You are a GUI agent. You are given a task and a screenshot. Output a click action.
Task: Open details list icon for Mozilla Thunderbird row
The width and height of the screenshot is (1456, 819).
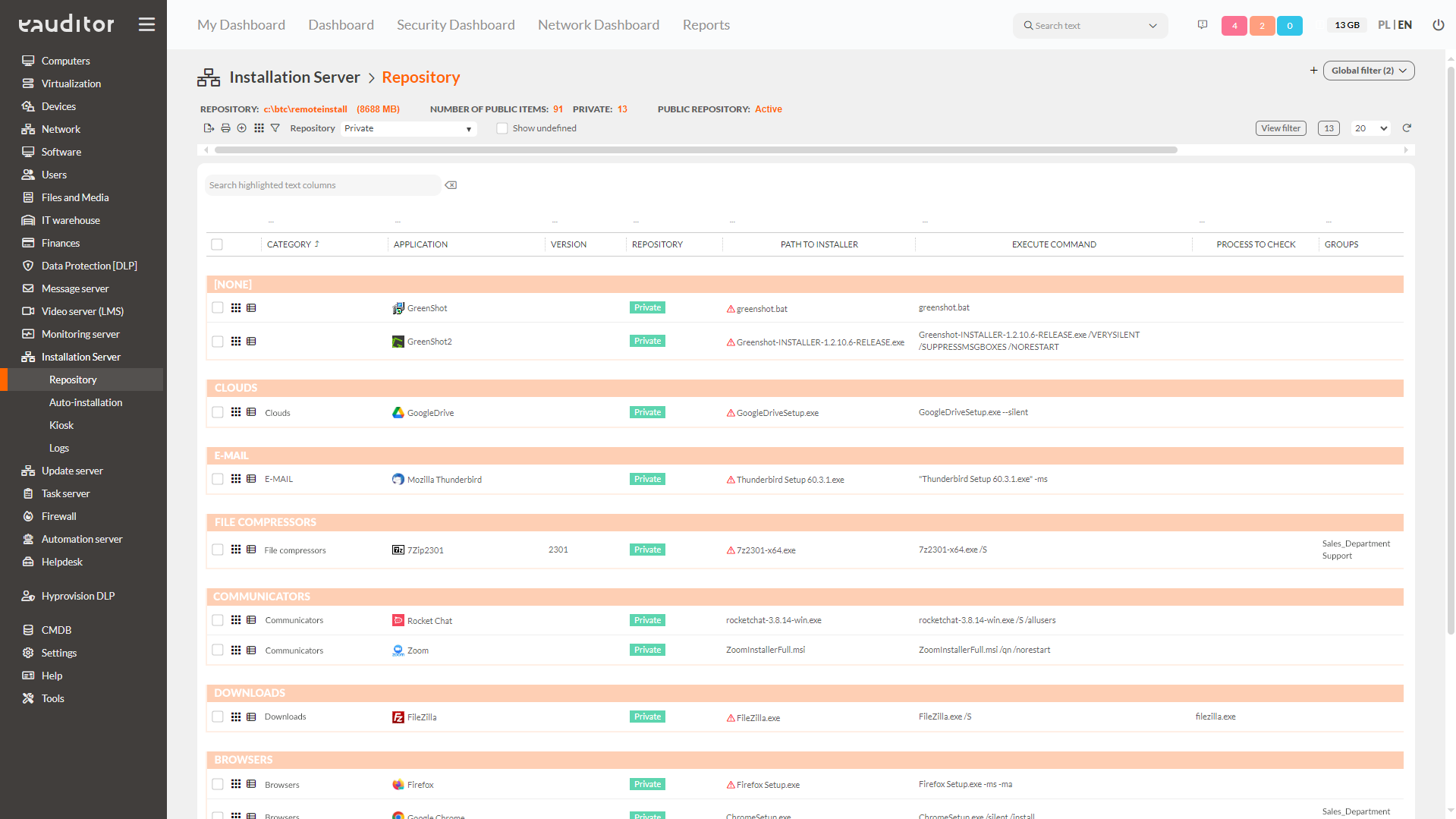251,479
